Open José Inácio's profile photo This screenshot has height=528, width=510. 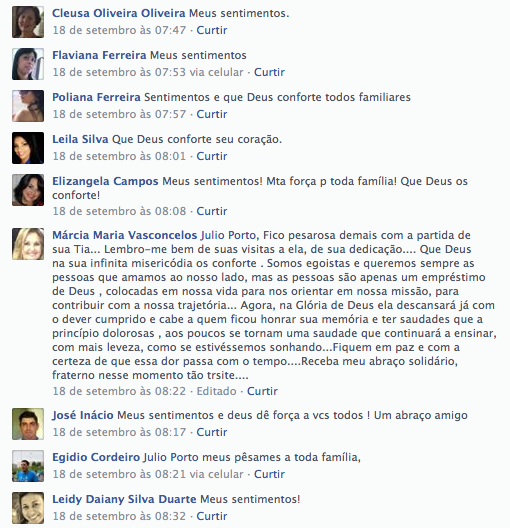[x=28, y=424]
